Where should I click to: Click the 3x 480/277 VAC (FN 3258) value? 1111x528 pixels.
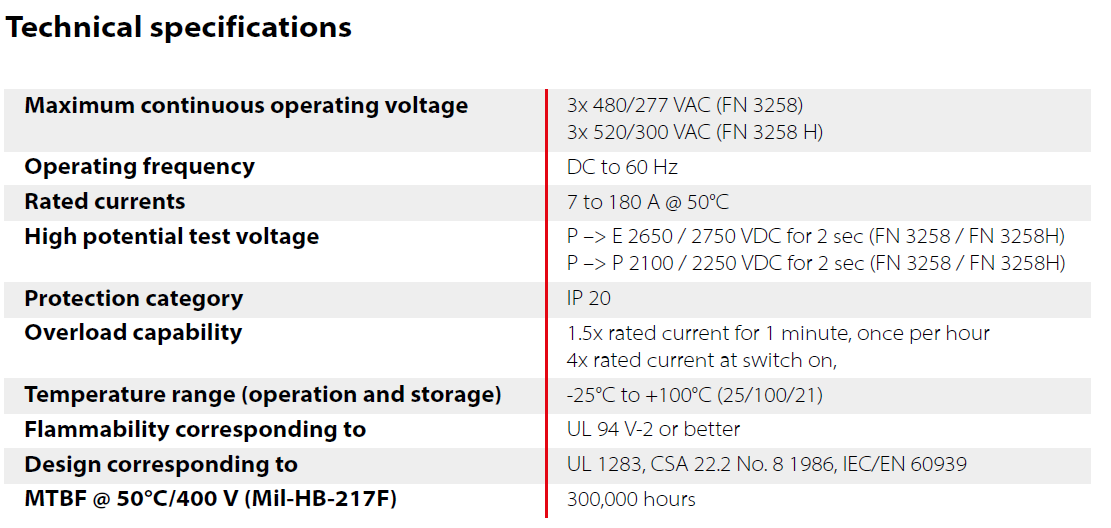tap(684, 106)
